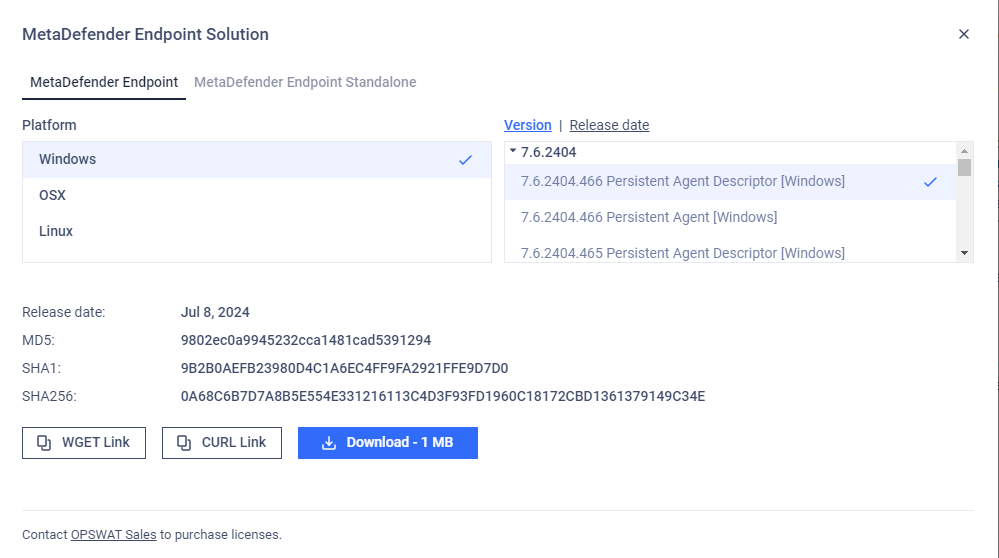Select Linux platform
999x558 pixels.
pyautogui.click(x=257, y=231)
